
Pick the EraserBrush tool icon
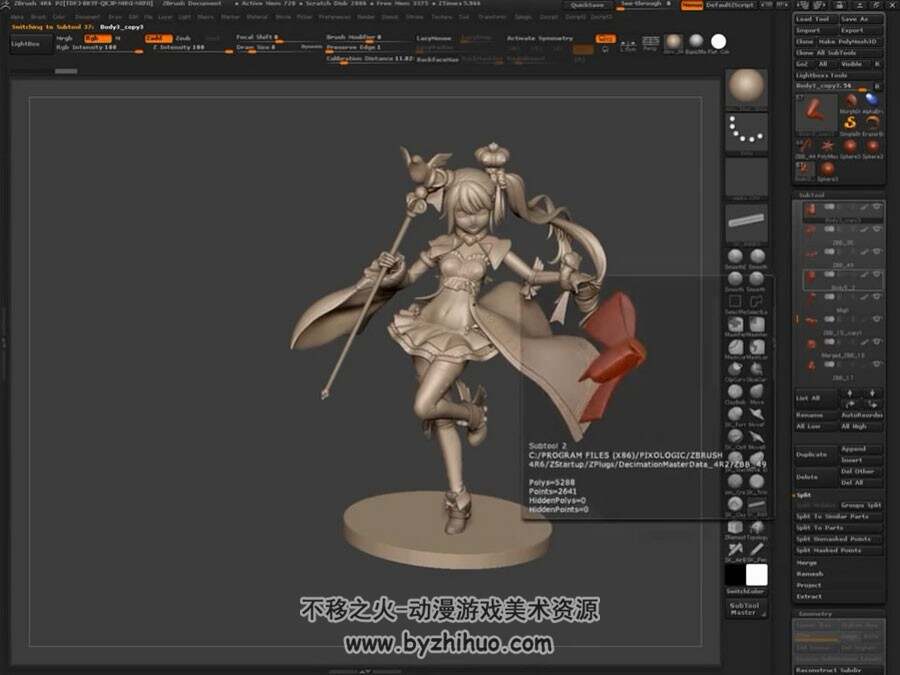[872, 122]
